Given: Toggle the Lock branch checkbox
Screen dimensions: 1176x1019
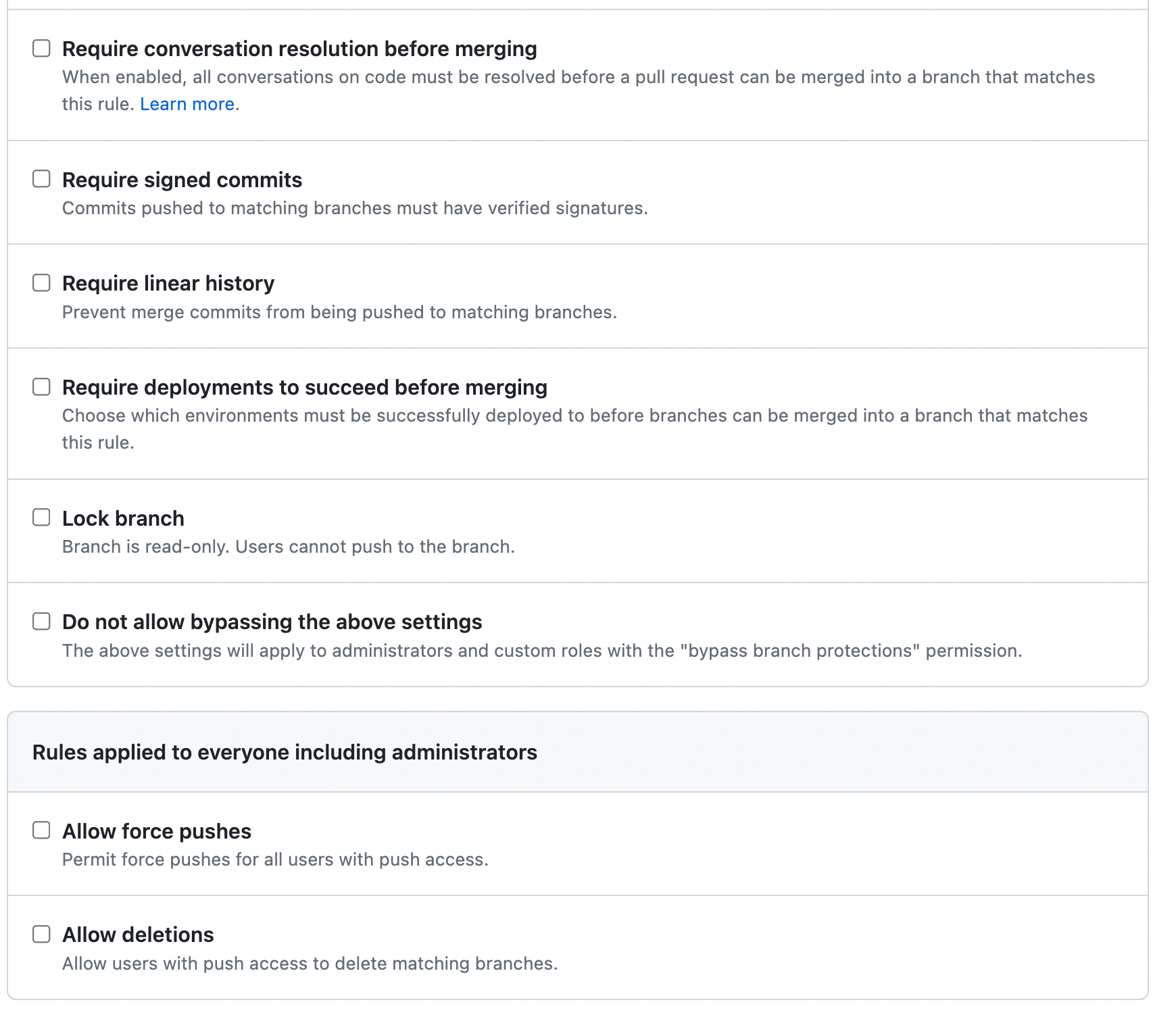Looking at the screenshot, I should (42, 517).
